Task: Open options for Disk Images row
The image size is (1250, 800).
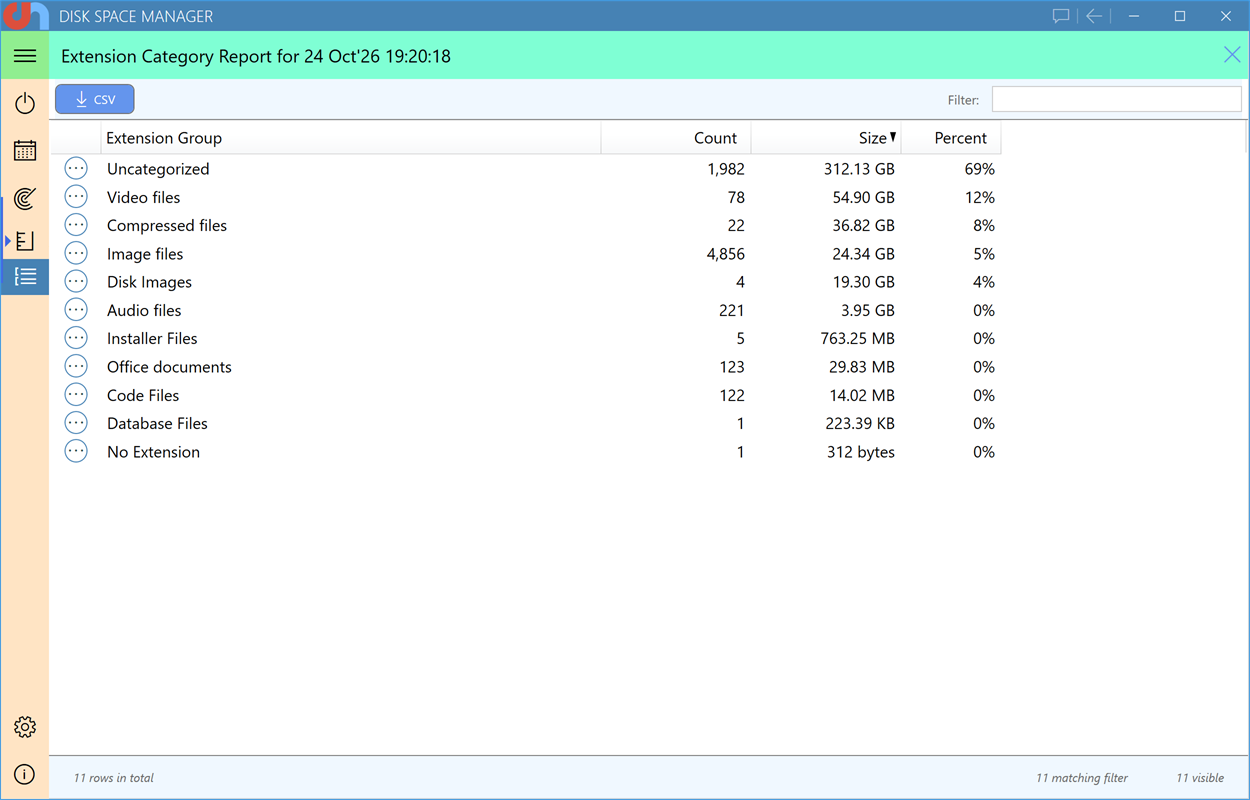Action: pyautogui.click(x=76, y=282)
